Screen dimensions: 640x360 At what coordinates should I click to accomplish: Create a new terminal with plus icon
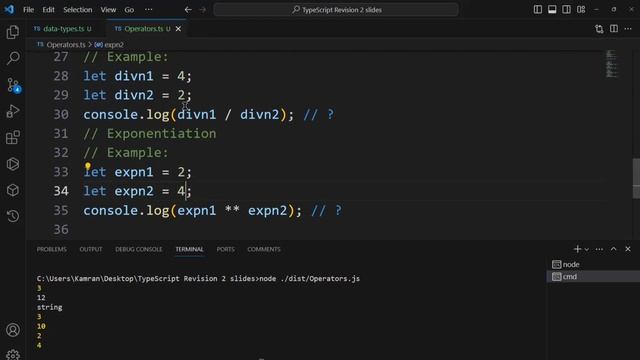pyautogui.click(x=577, y=249)
